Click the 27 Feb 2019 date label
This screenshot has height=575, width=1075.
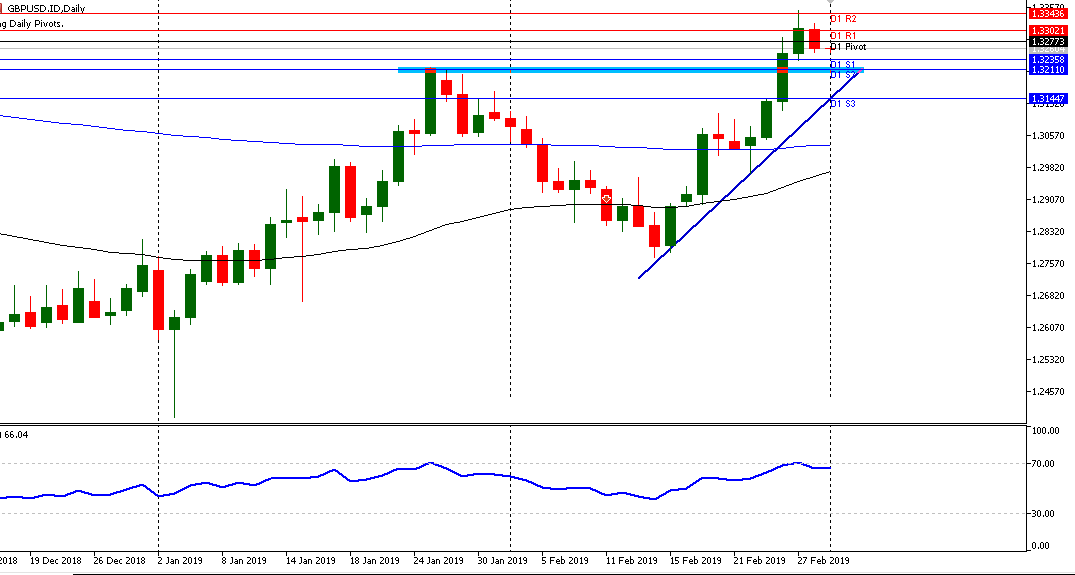click(x=823, y=561)
